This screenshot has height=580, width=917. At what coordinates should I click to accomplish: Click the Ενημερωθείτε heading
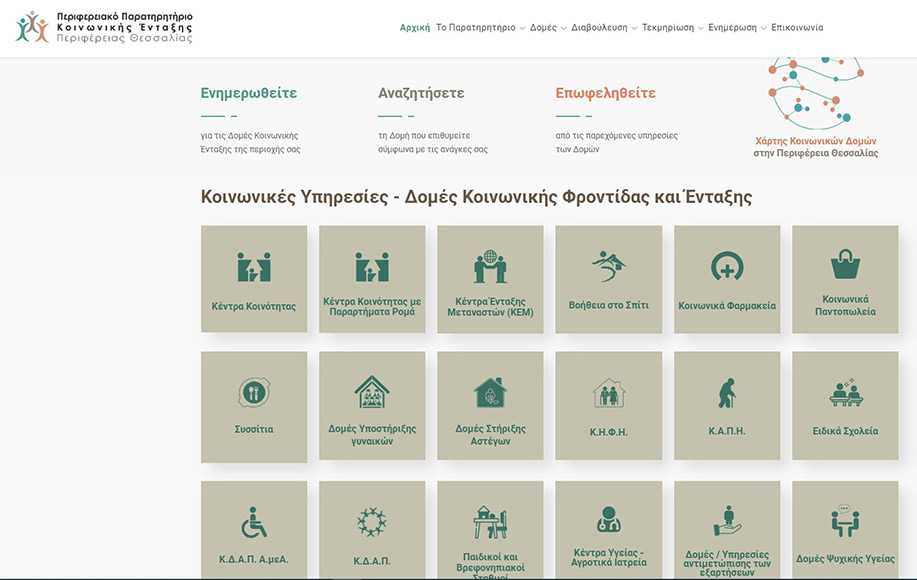pos(249,93)
